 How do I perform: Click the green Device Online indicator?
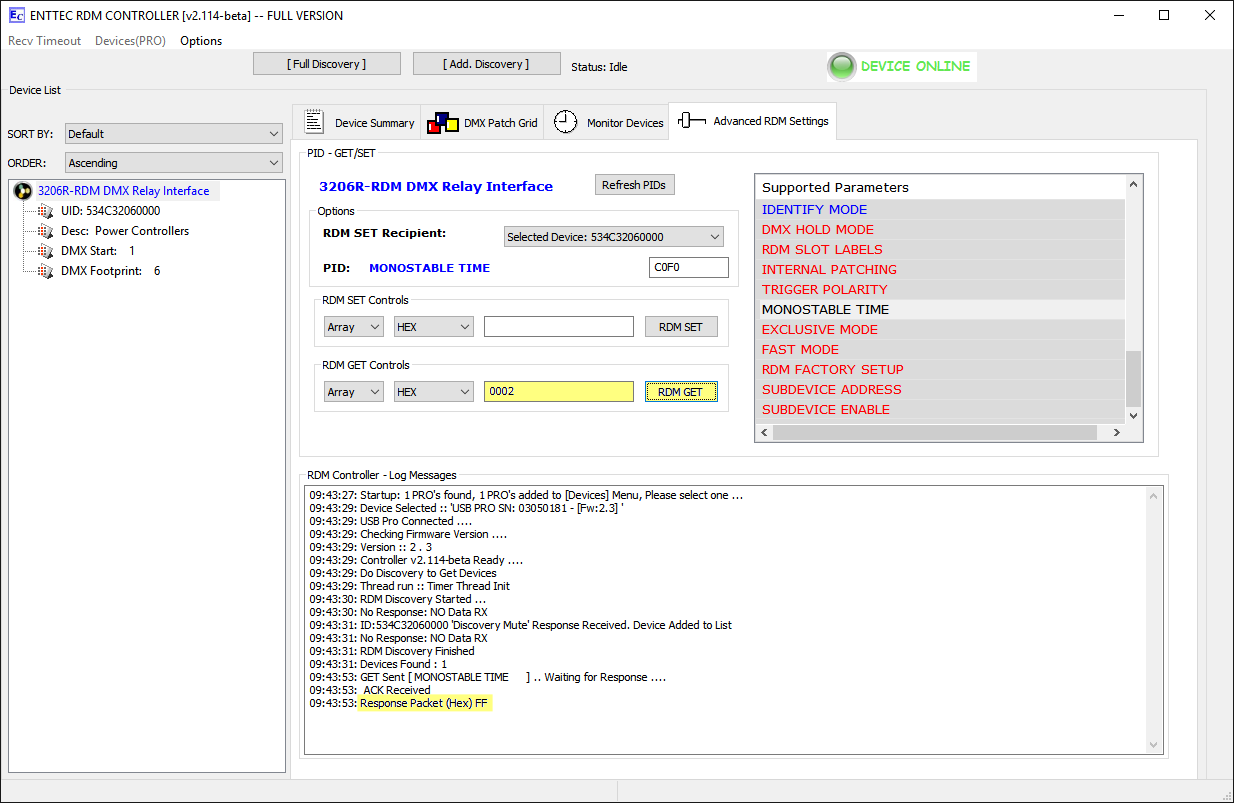(x=842, y=67)
